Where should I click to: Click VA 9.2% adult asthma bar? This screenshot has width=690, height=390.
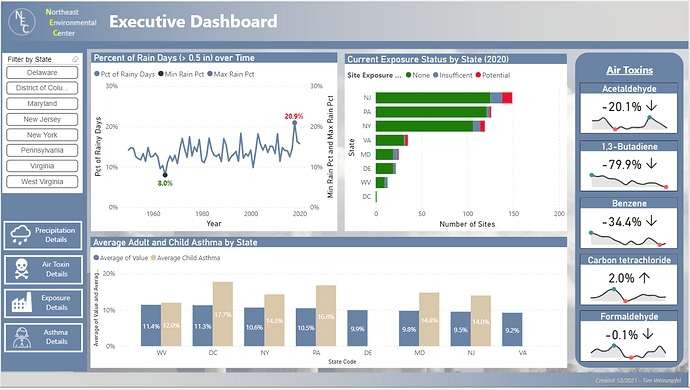pyautogui.click(x=512, y=329)
